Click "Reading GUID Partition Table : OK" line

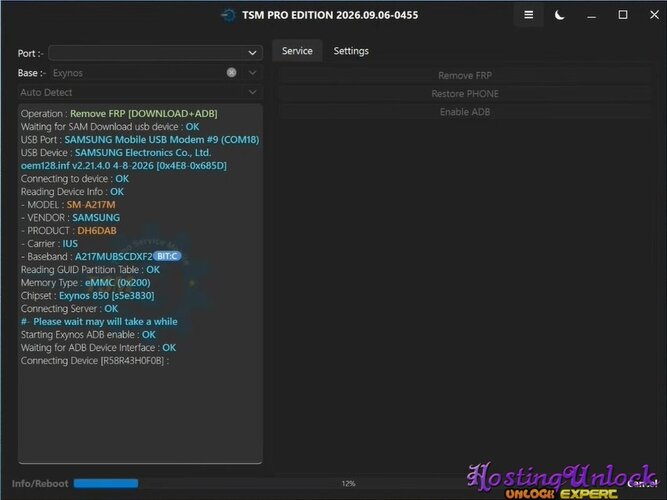[x=90, y=270]
